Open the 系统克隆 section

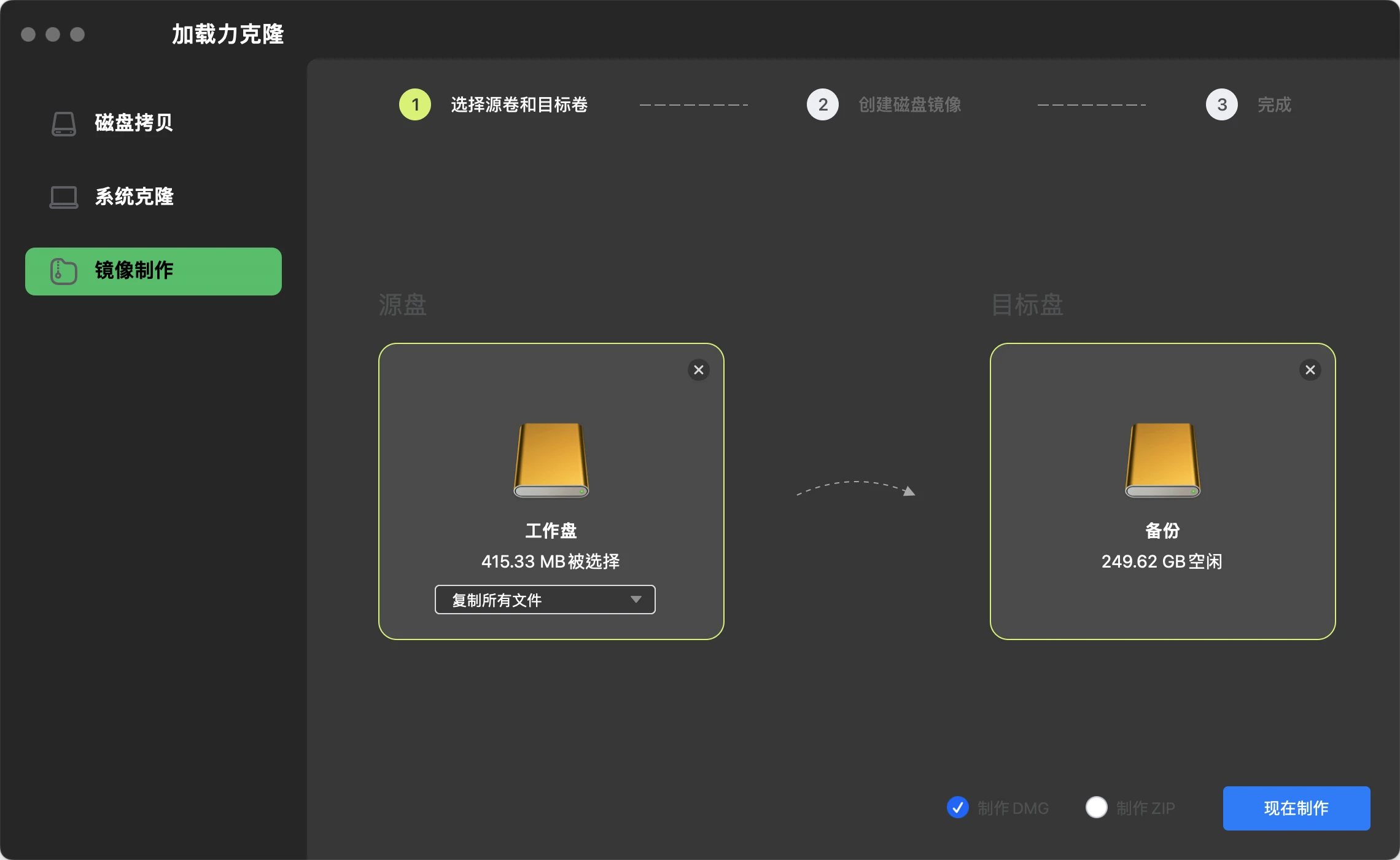click(154, 197)
